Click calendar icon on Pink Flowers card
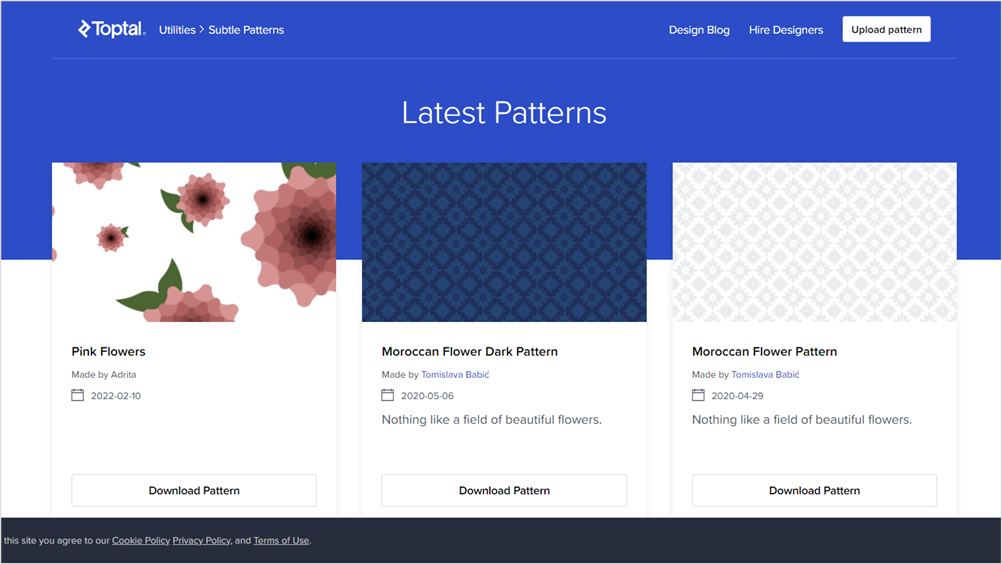This screenshot has height=564, width=1002. (x=78, y=395)
